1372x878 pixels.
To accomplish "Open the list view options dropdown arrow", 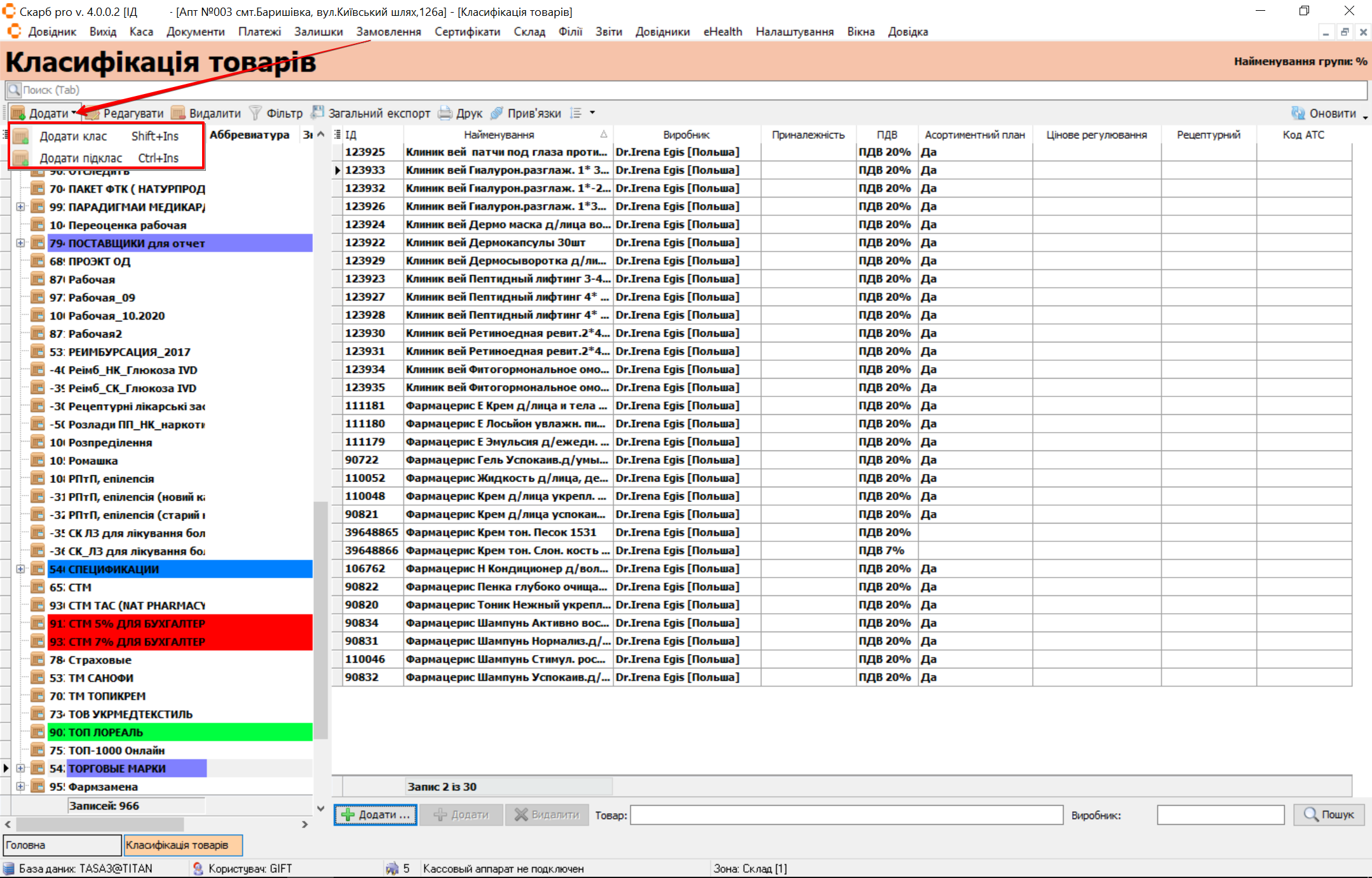I will 592,113.
